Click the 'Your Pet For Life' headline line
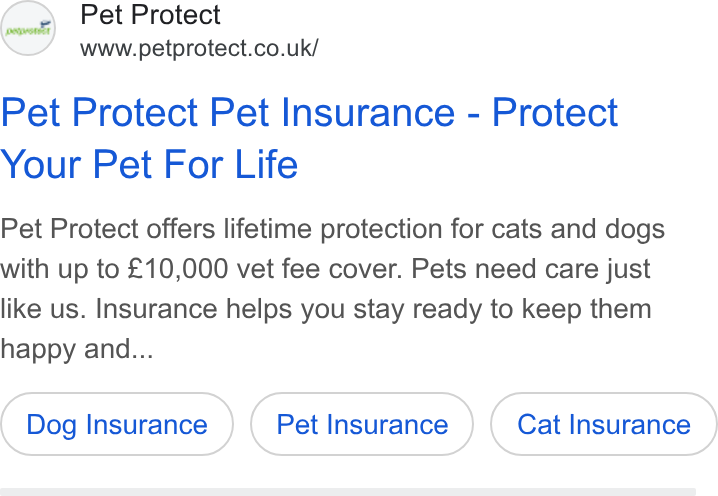 [x=149, y=164]
